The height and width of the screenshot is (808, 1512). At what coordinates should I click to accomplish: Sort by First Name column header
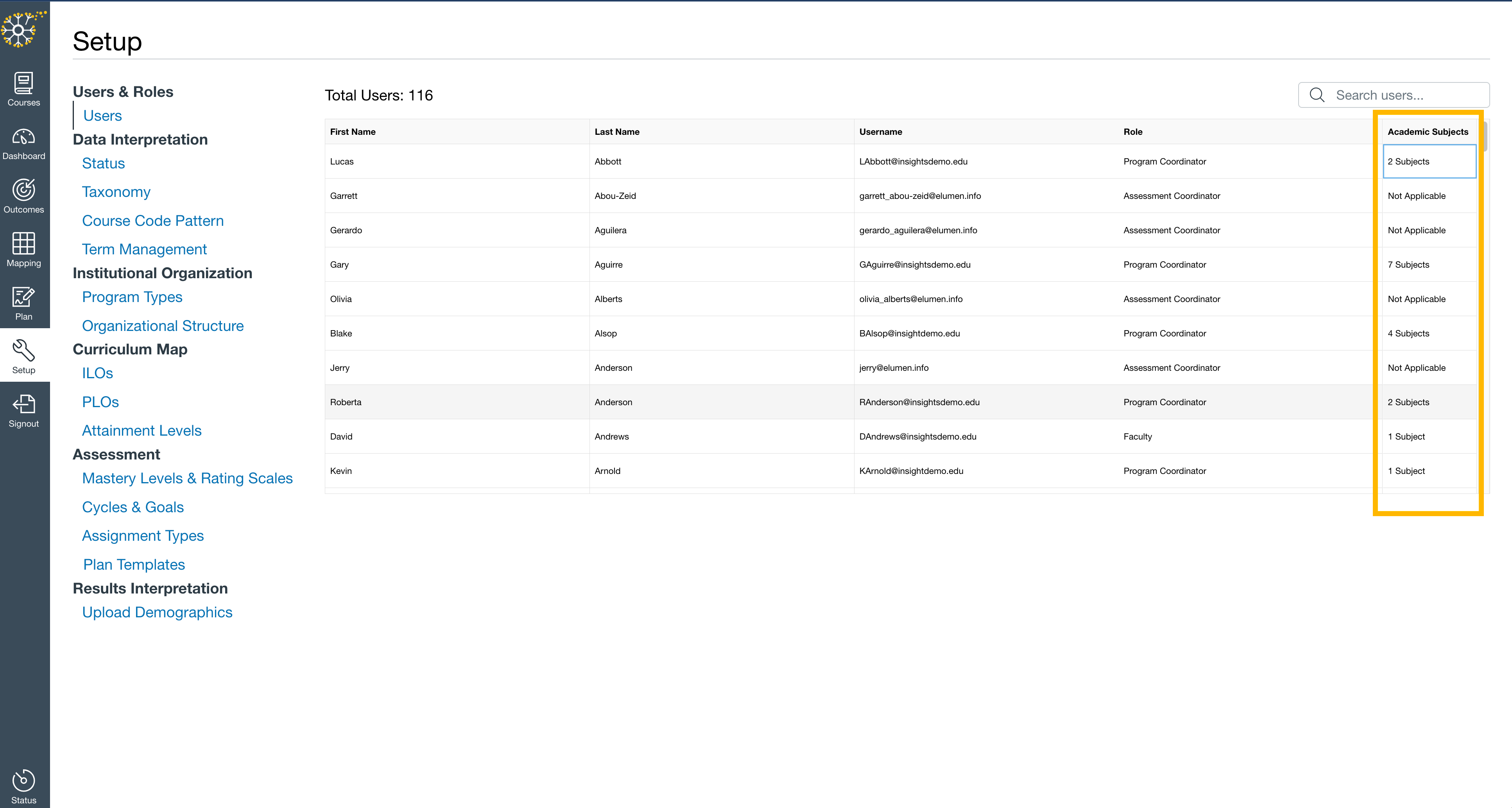tap(457, 131)
